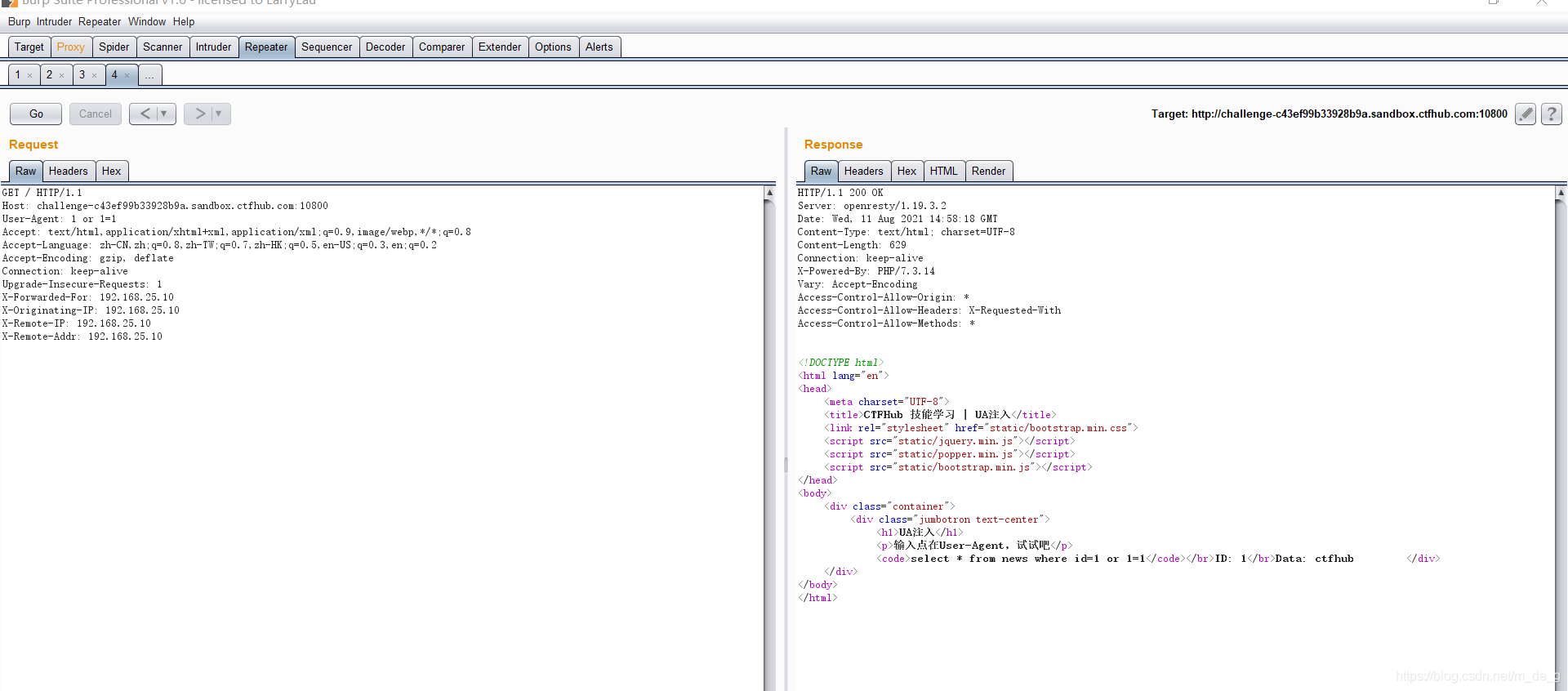Click the Accept-Encoding request header line
The image size is (1568, 691).
coord(88,258)
